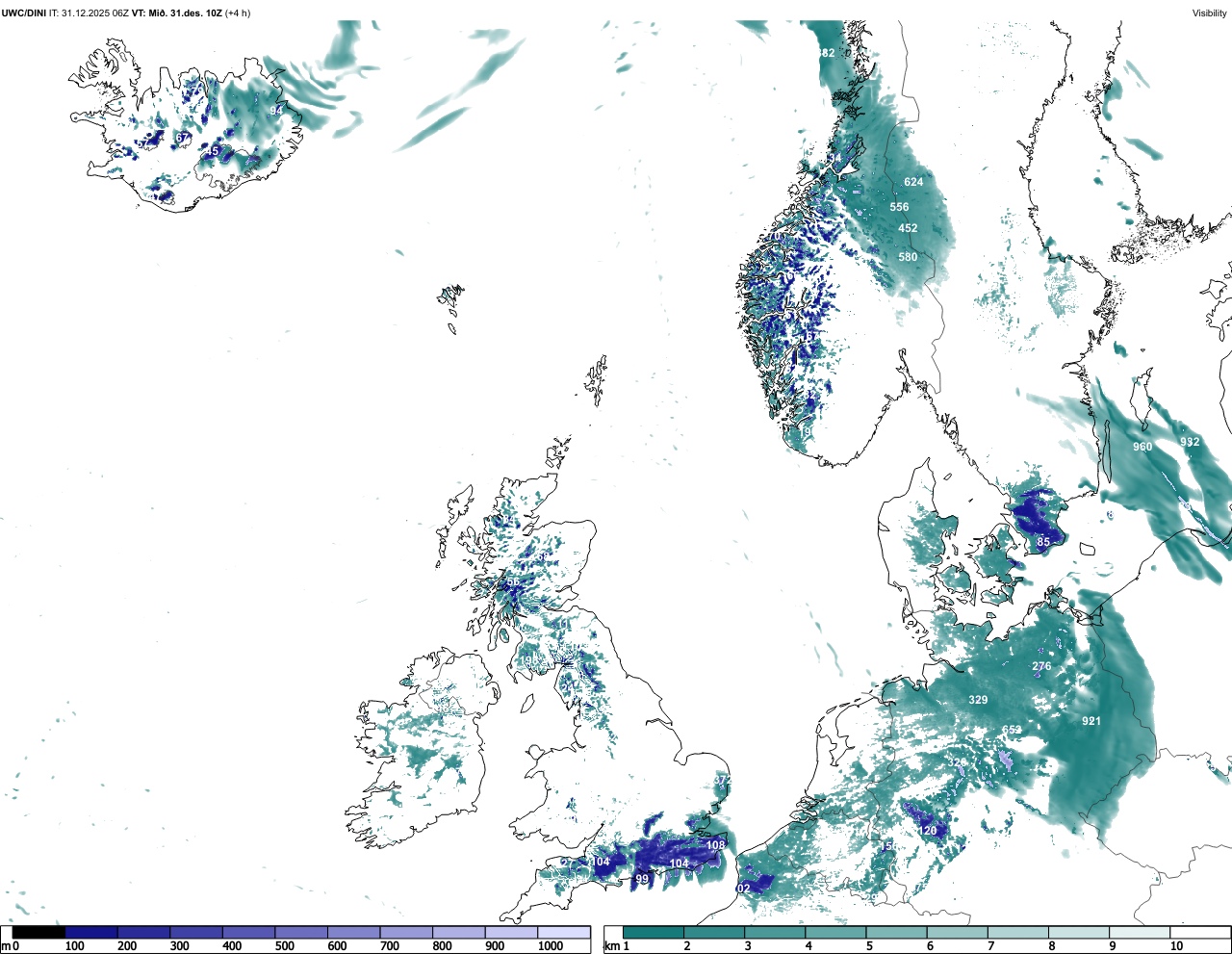Viewport: 1232px width, 954px height.
Task: Click the visibility value 108 over southeast England
Action: 715,845
